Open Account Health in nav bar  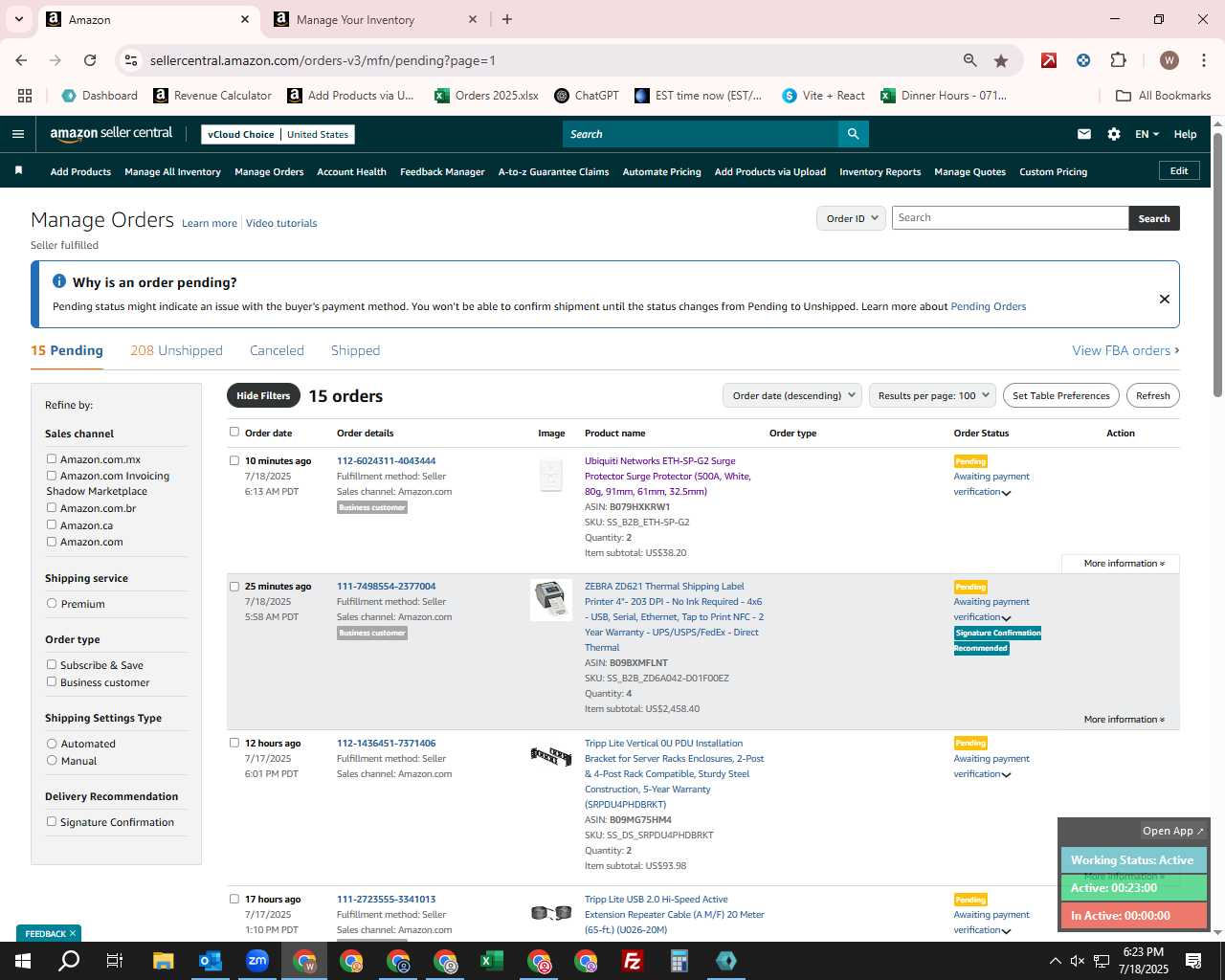coord(351,171)
